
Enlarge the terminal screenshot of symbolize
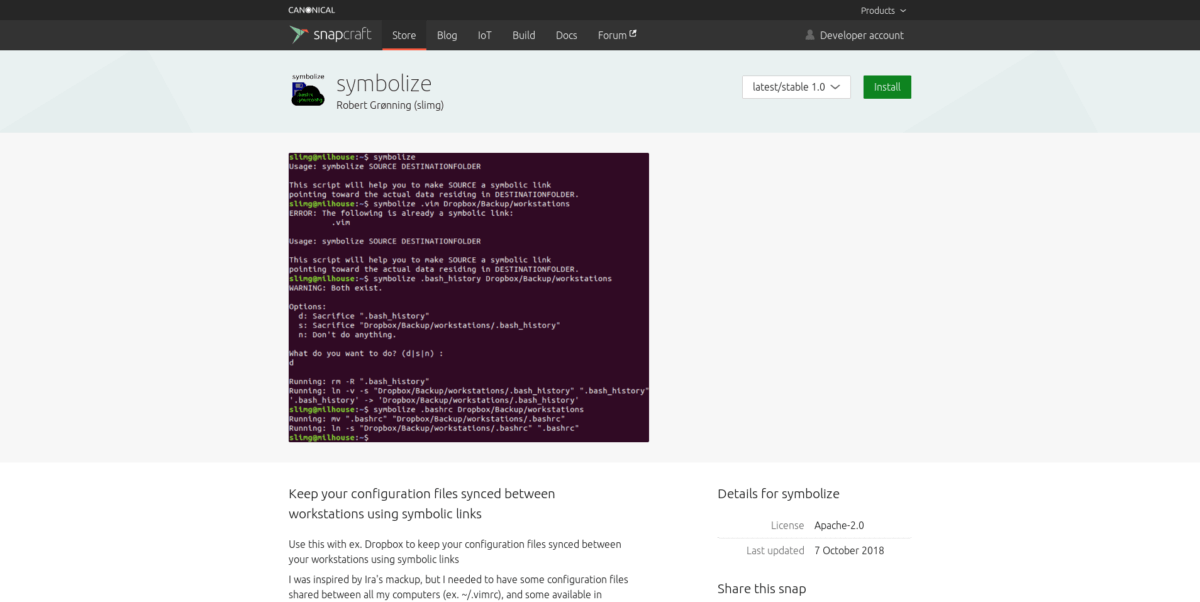coord(469,297)
